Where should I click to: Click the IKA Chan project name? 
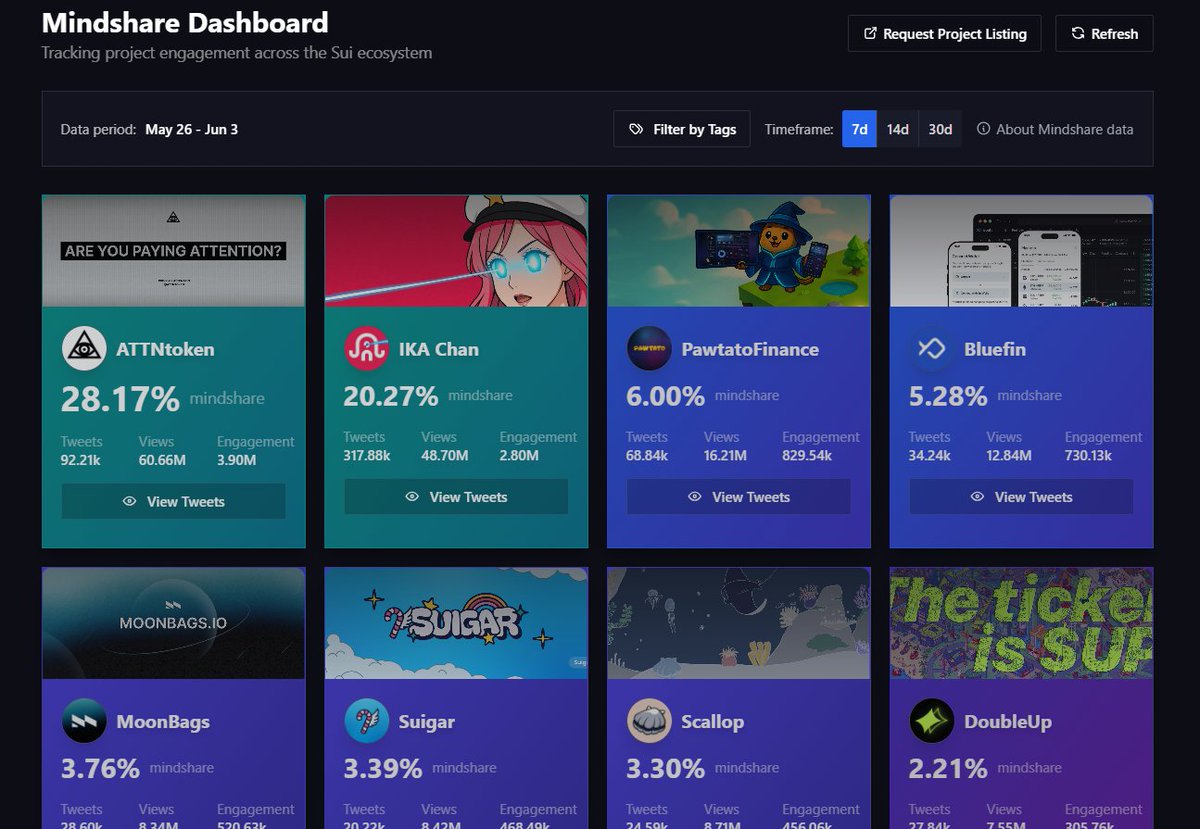[x=439, y=349]
